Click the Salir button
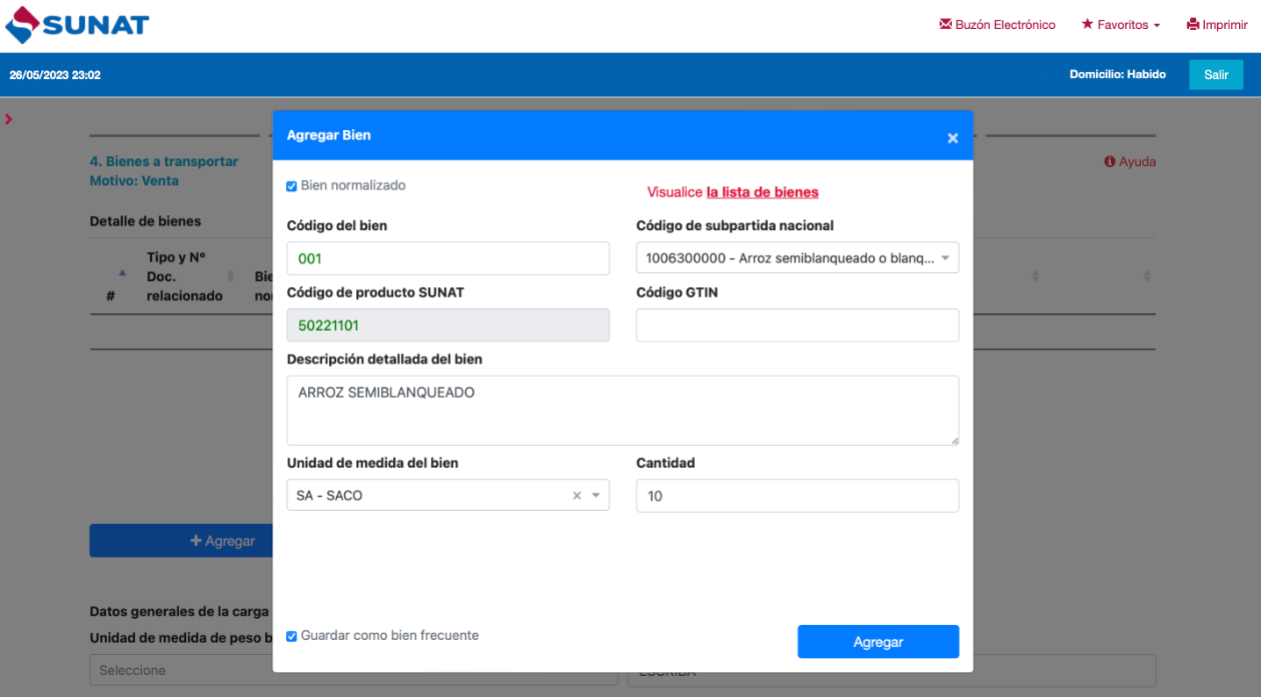This screenshot has height=697, width=1261. (1215, 75)
